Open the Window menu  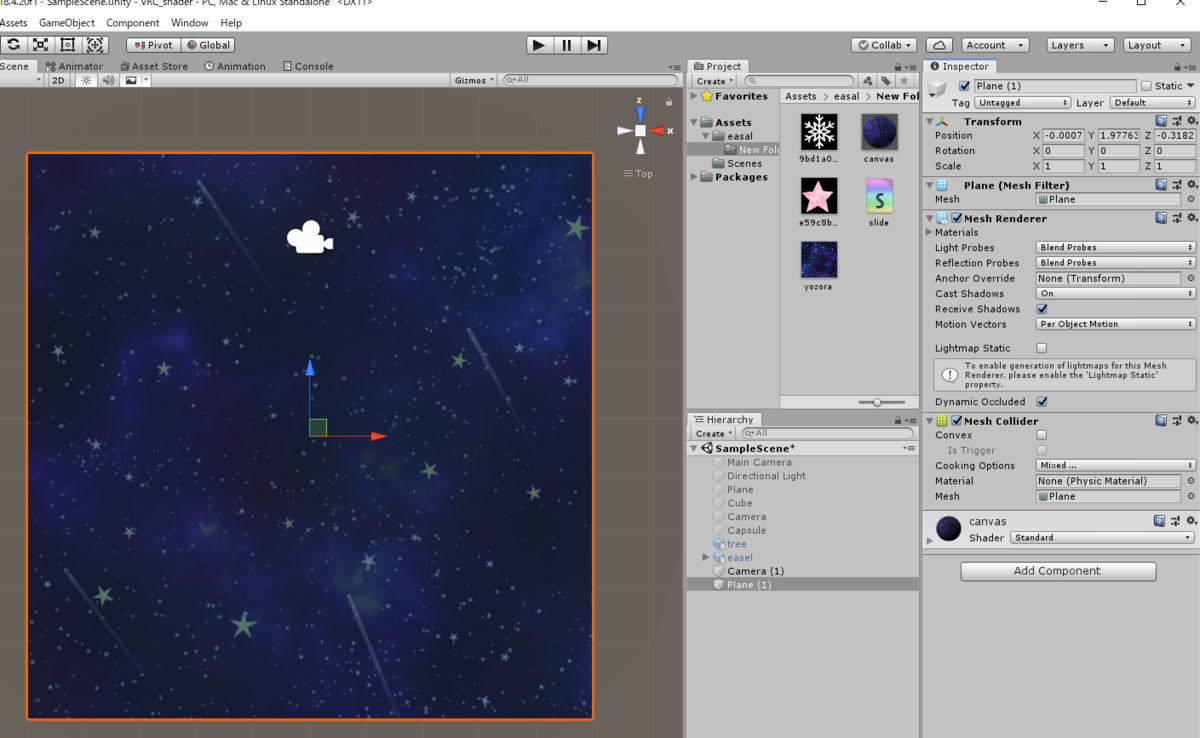pyautogui.click(x=190, y=23)
